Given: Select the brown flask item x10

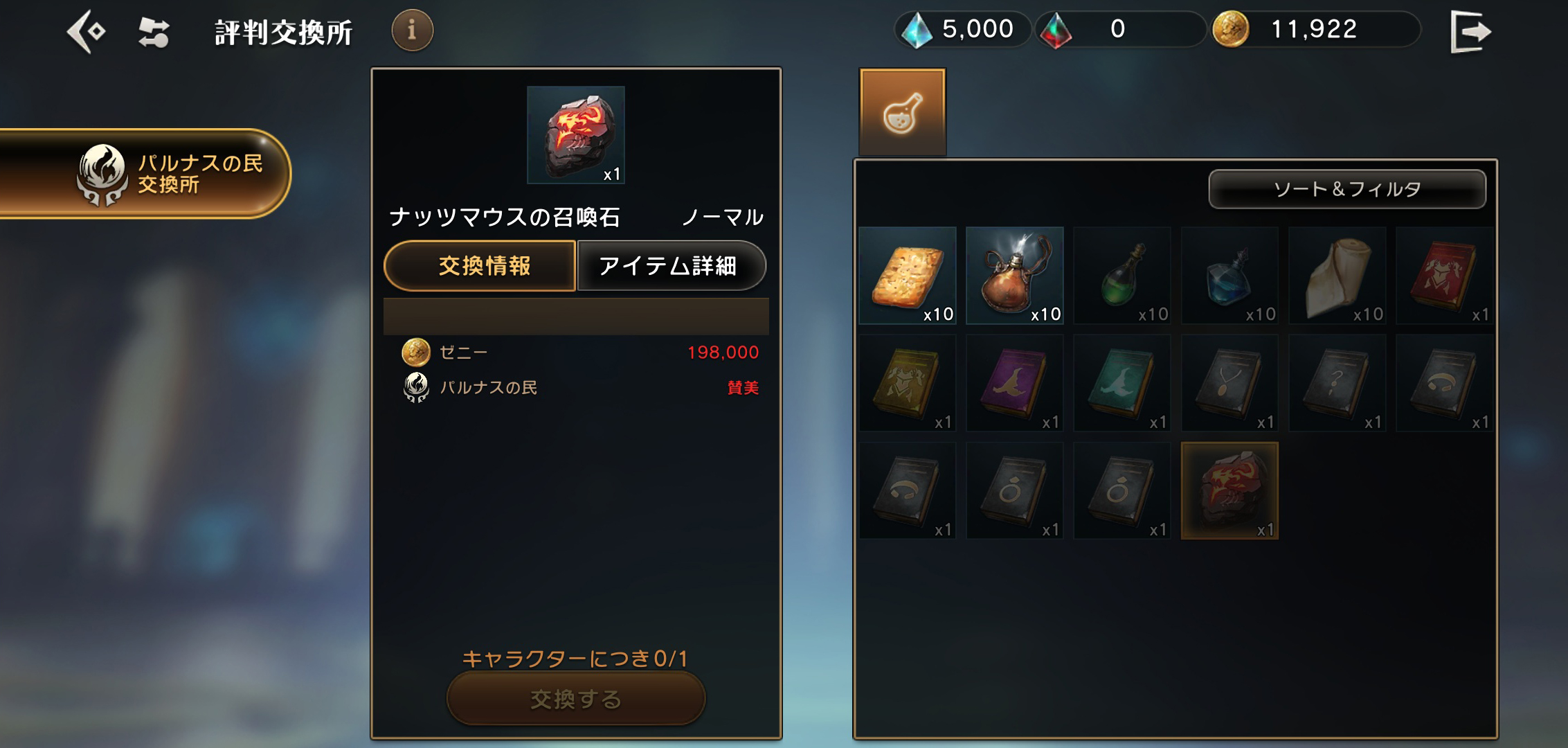Looking at the screenshot, I should [x=1015, y=276].
